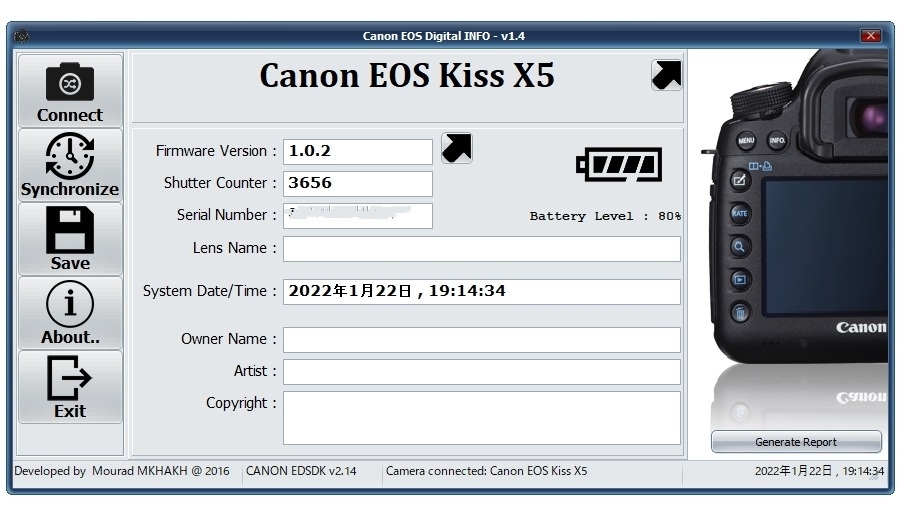Click the Lens Name field
Viewport: 912px width, 525px height.
482,249
